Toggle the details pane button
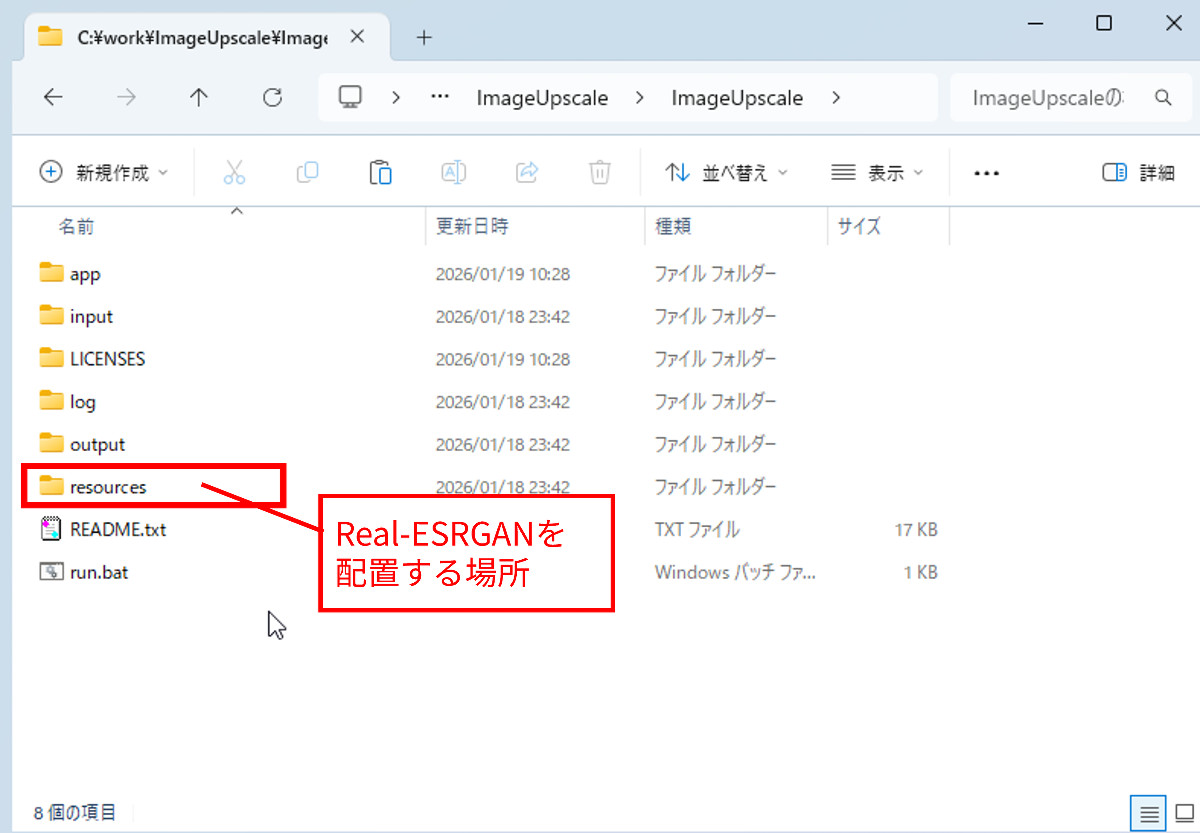Screen dimensions: 1200x833 (1138, 173)
